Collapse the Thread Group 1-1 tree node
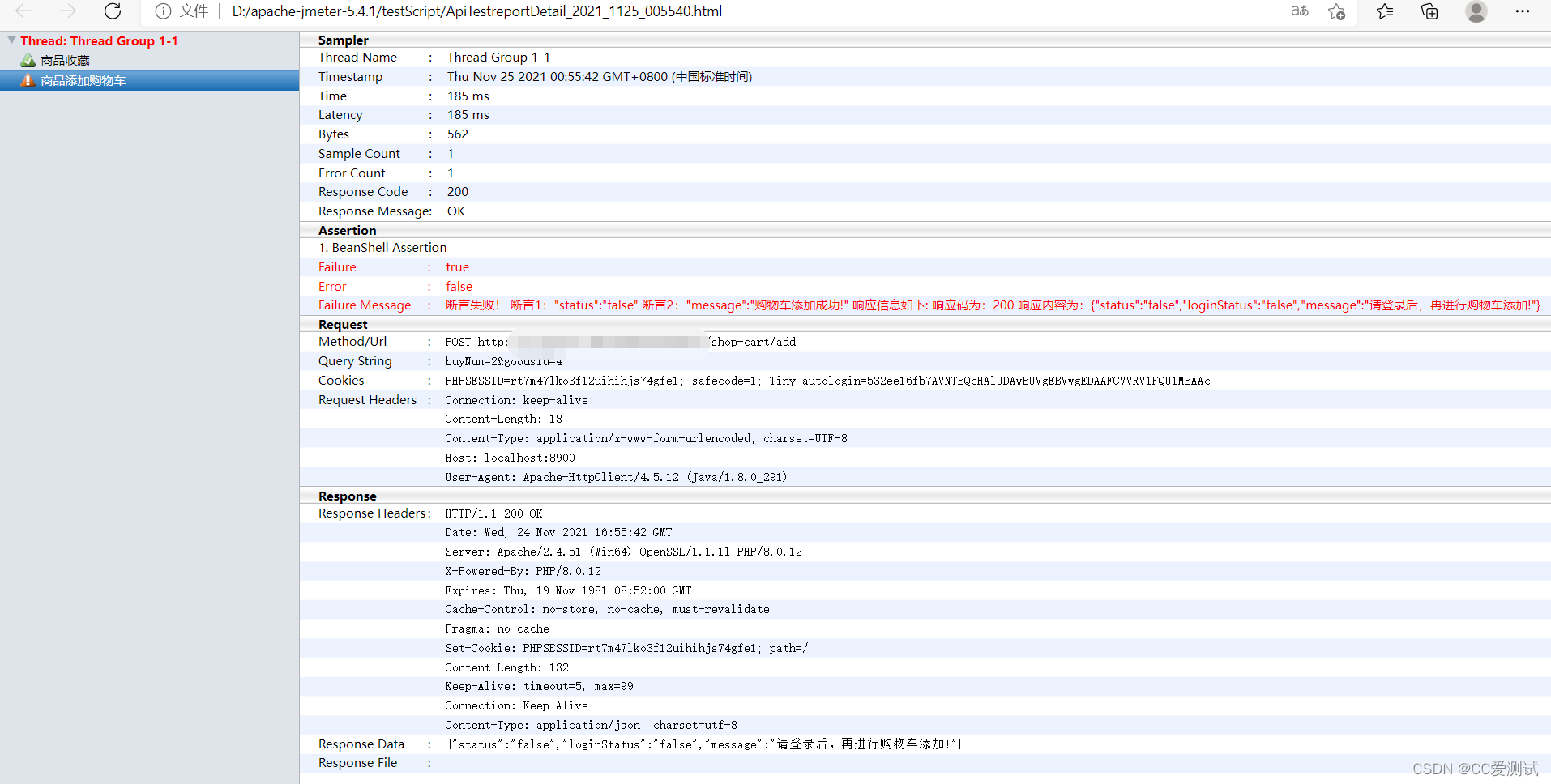The height and width of the screenshot is (784, 1551). click(x=11, y=40)
